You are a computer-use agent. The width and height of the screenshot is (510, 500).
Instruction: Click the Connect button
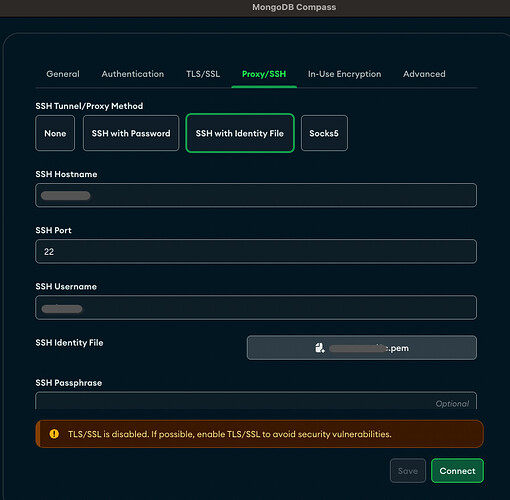click(457, 471)
